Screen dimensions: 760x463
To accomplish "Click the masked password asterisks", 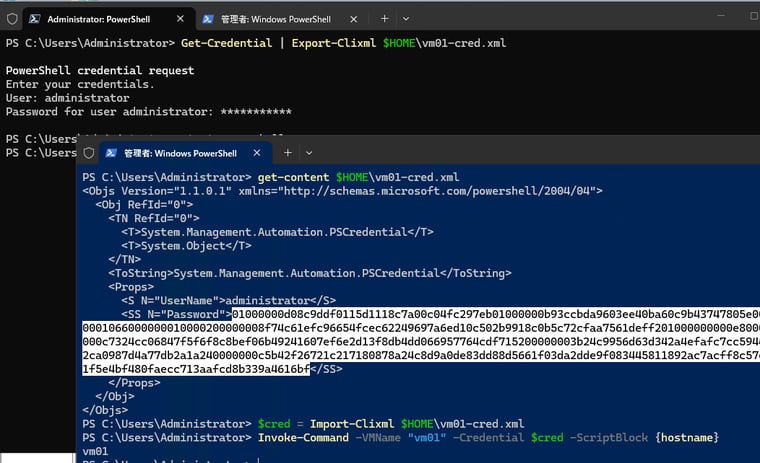I will point(256,112).
